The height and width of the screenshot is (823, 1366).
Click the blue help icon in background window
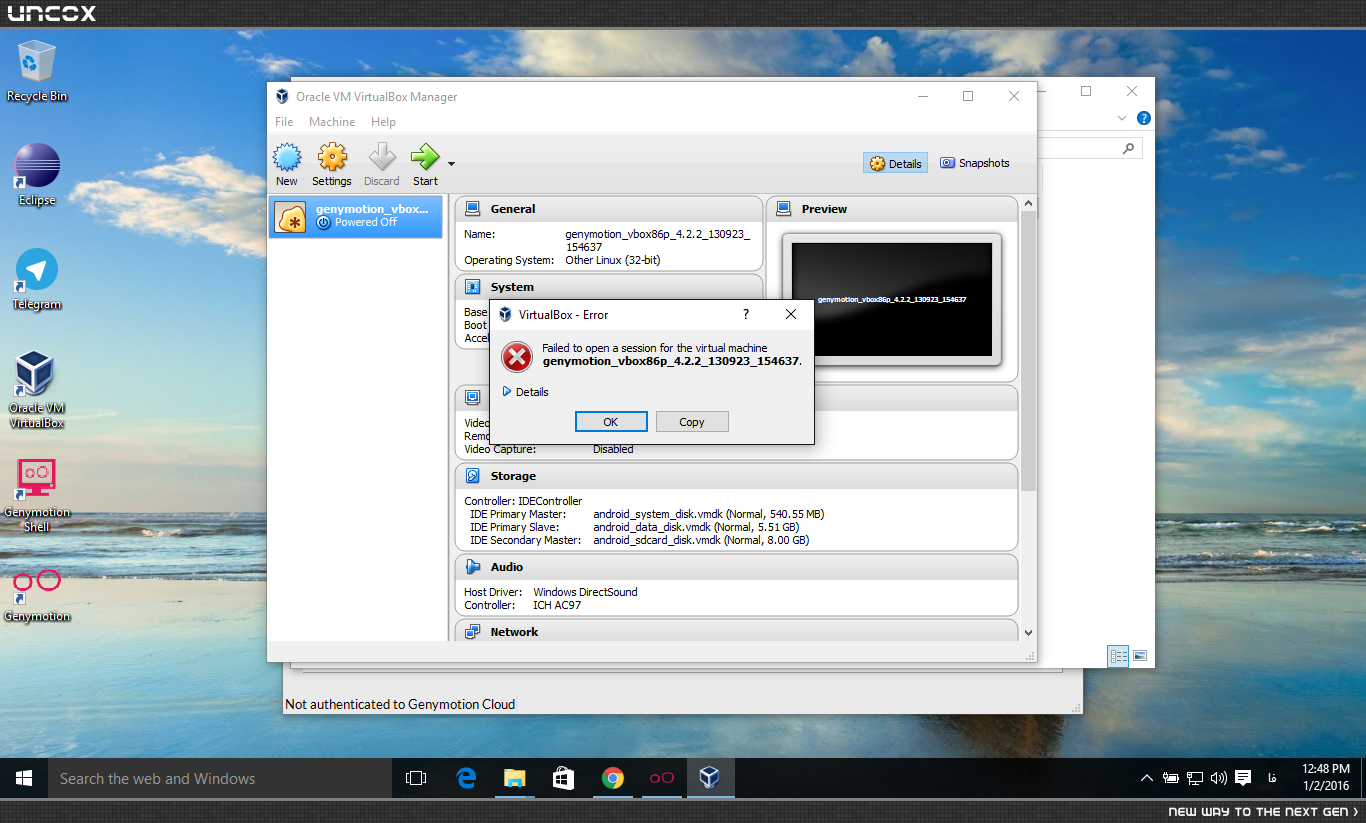point(1144,118)
